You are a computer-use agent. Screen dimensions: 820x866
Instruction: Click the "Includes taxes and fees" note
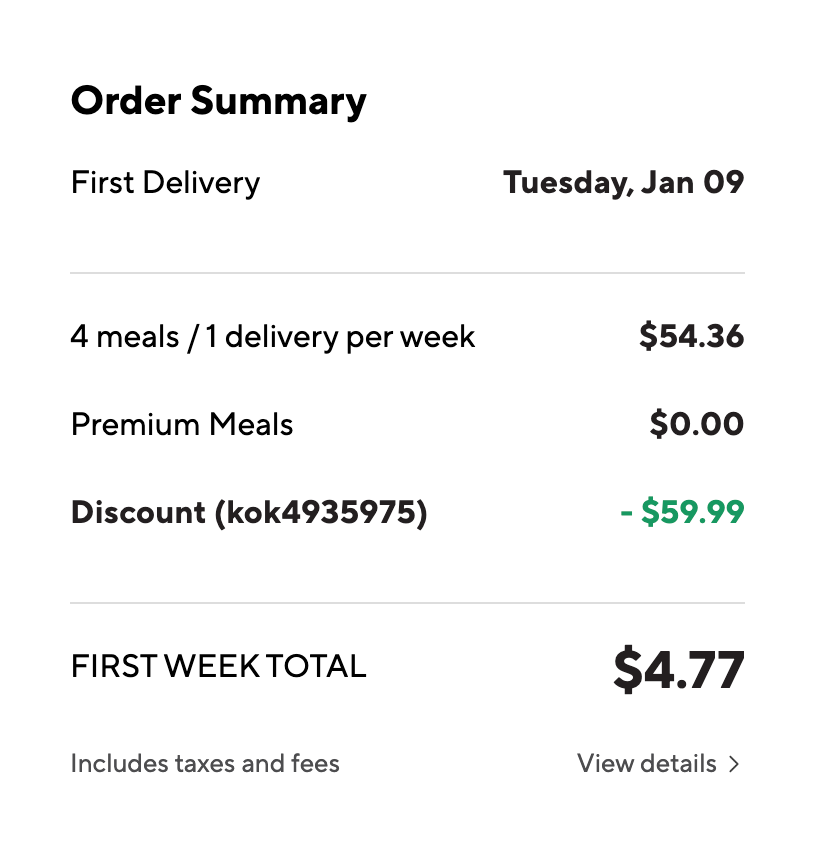coord(205,764)
